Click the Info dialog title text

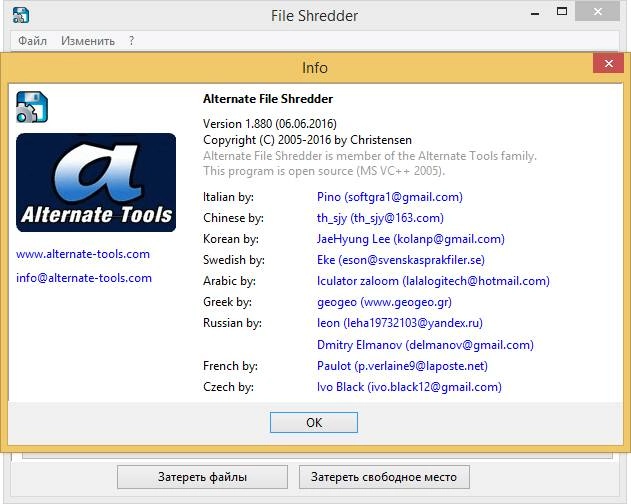(315, 68)
